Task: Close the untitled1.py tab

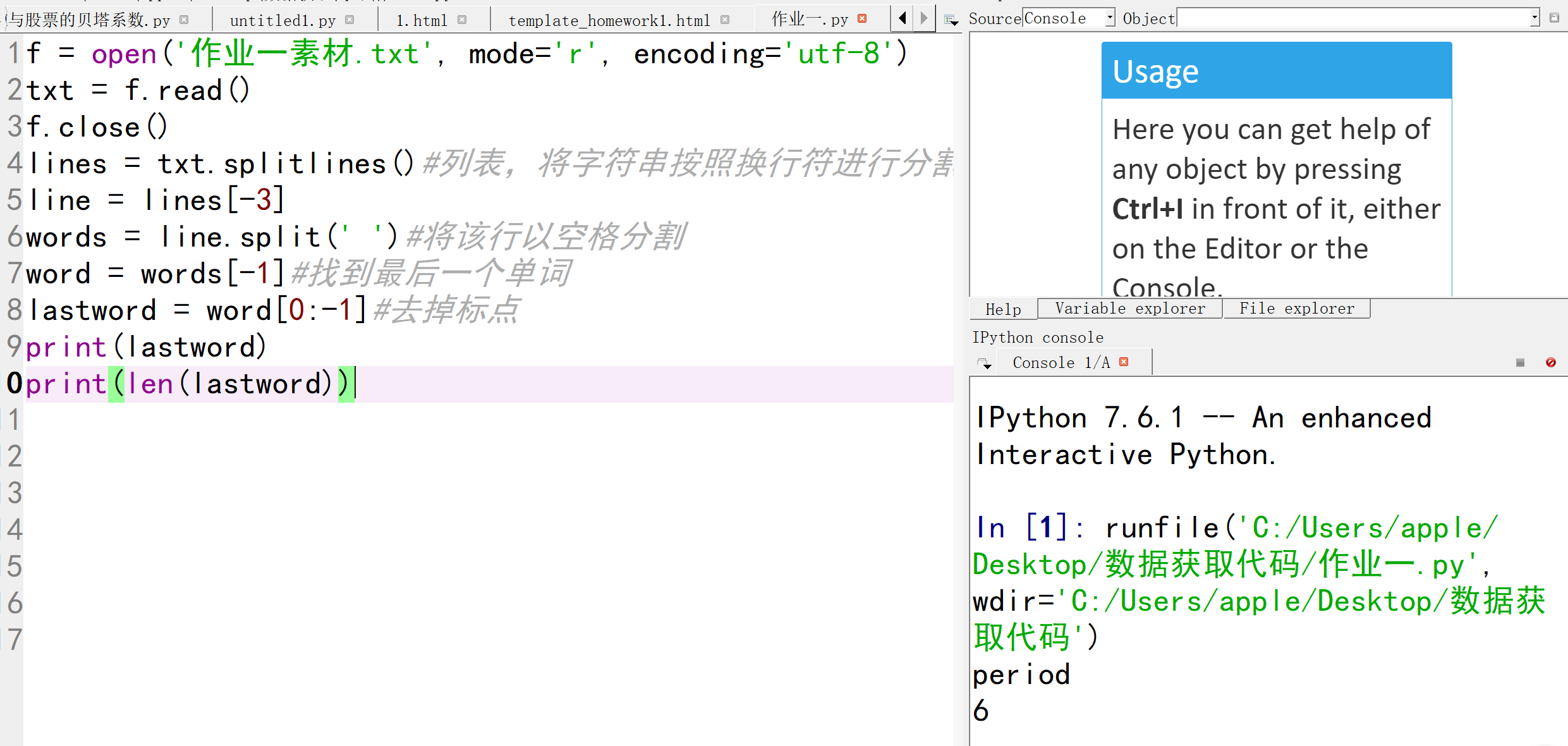Action: pyautogui.click(x=349, y=20)
